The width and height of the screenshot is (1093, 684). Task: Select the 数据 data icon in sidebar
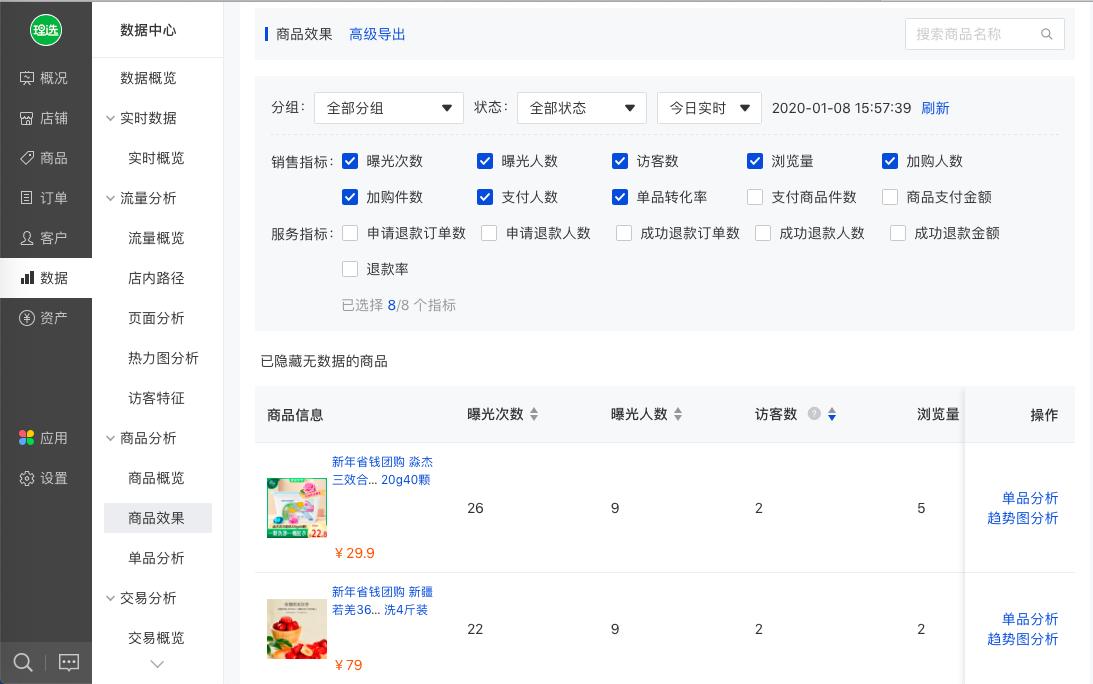45,278
